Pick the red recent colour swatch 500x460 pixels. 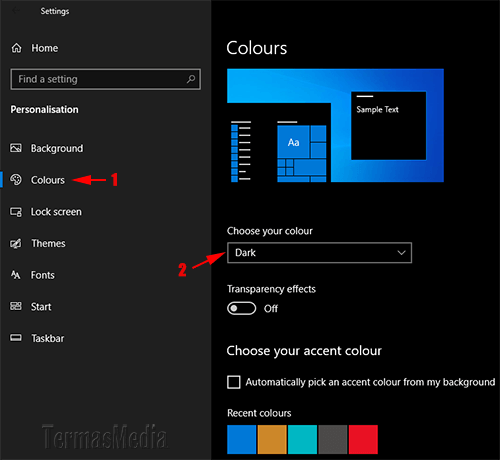pyautogui.click(x=363, y=439)
